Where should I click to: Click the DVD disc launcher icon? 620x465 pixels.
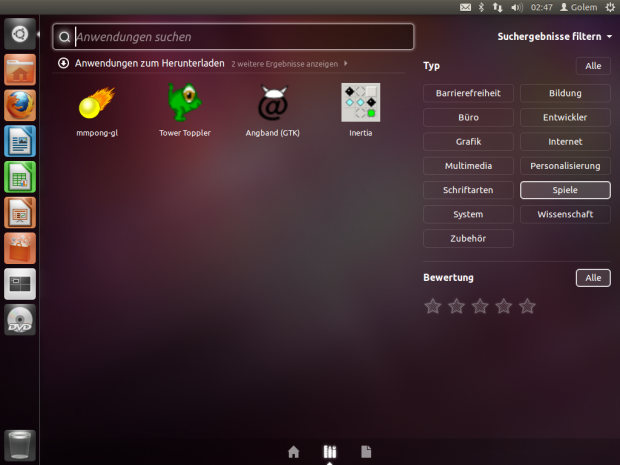[x=20, y=319]
